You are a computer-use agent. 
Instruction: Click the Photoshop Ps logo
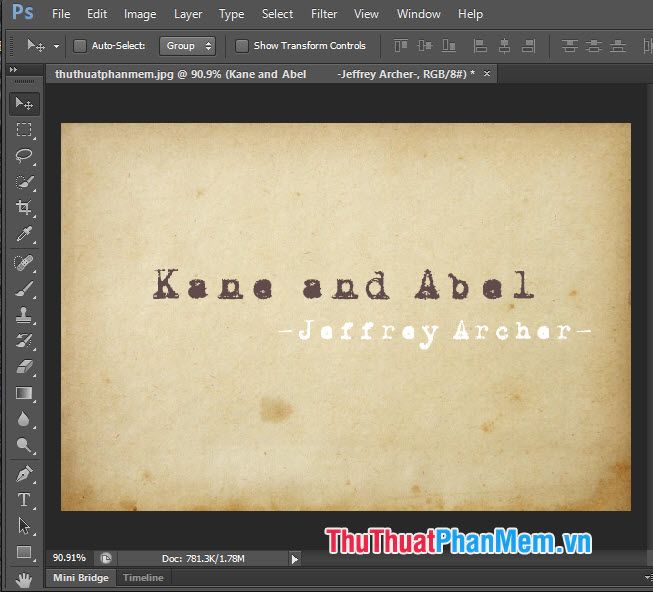[22, 12]
